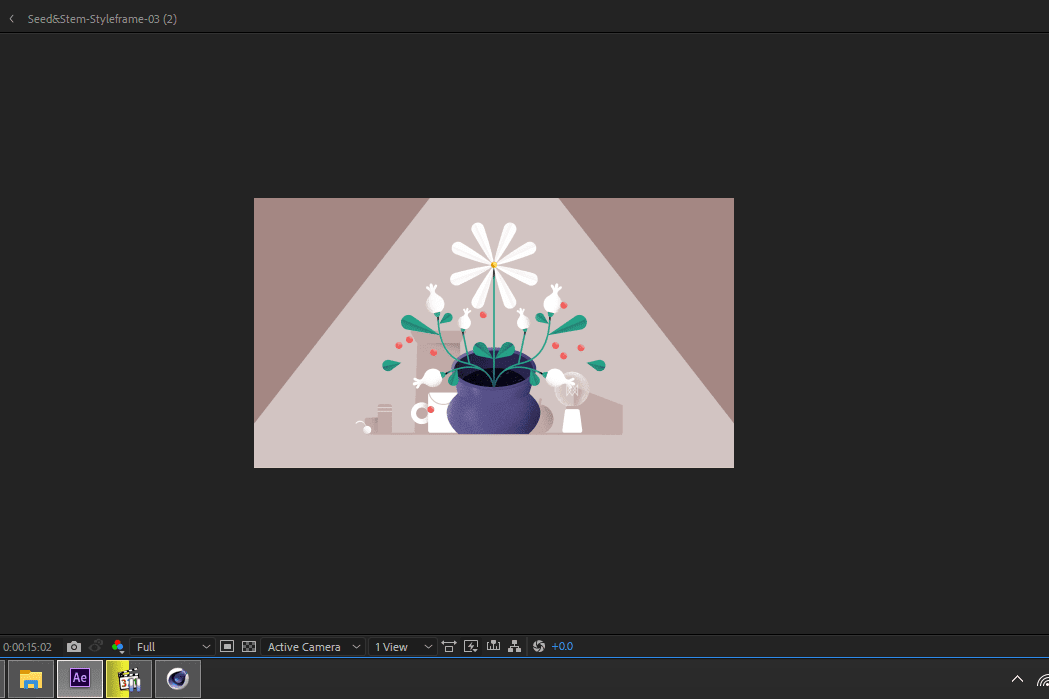Click the Reset Exposure aperture icon
This screenshot has height=699, width=1049.
(x=539, y=647)
